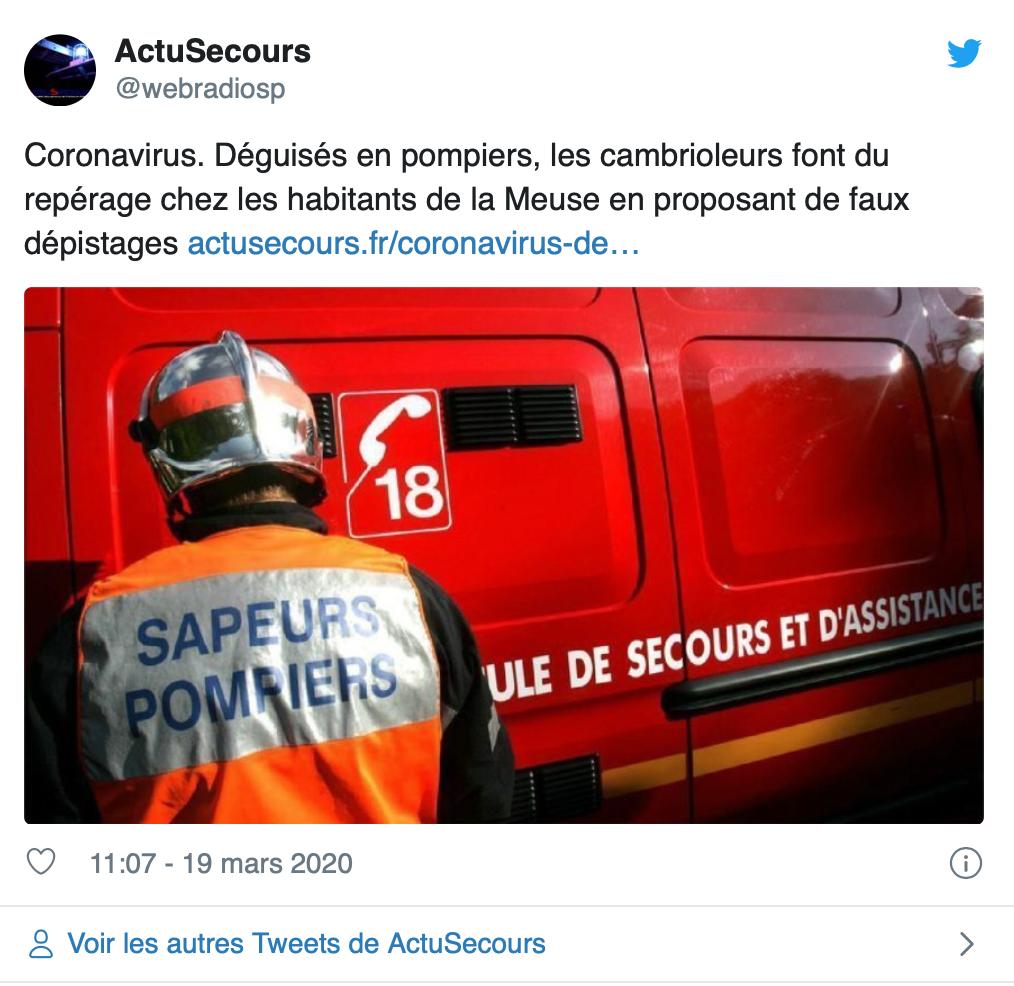
Task: Open the ActuSecours profile avatar
Action: pos(59,70)
